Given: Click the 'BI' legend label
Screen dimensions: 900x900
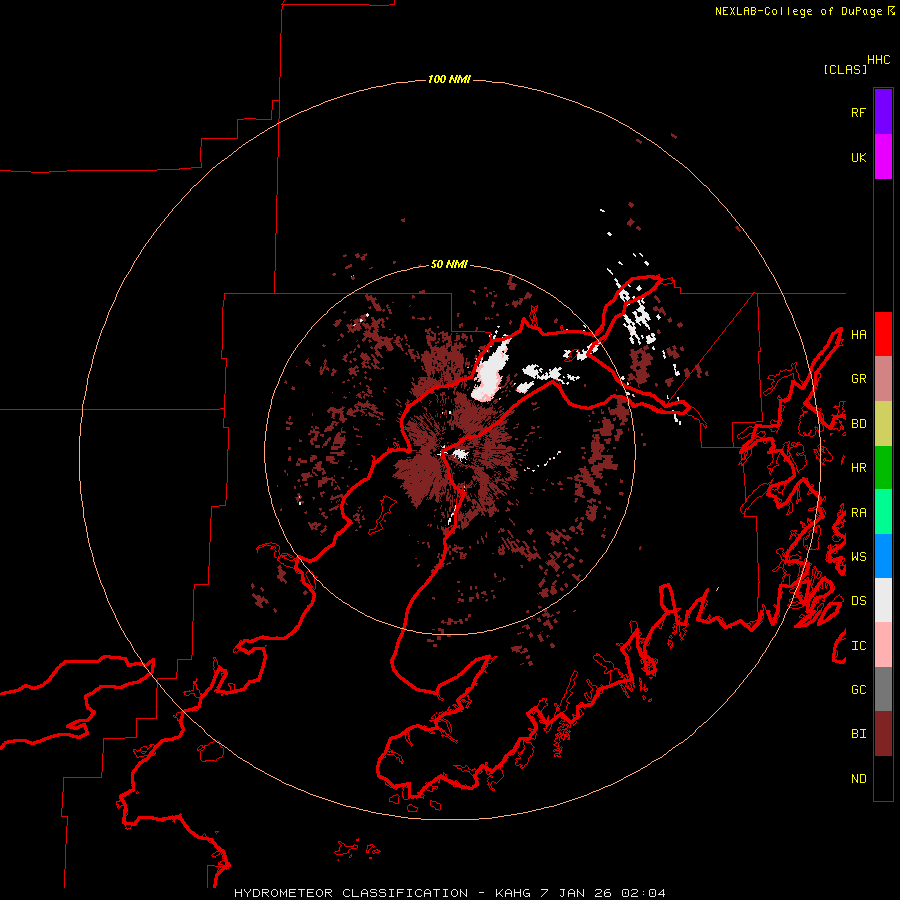Looking at the screenshot, I should click(x=858, y=734).
